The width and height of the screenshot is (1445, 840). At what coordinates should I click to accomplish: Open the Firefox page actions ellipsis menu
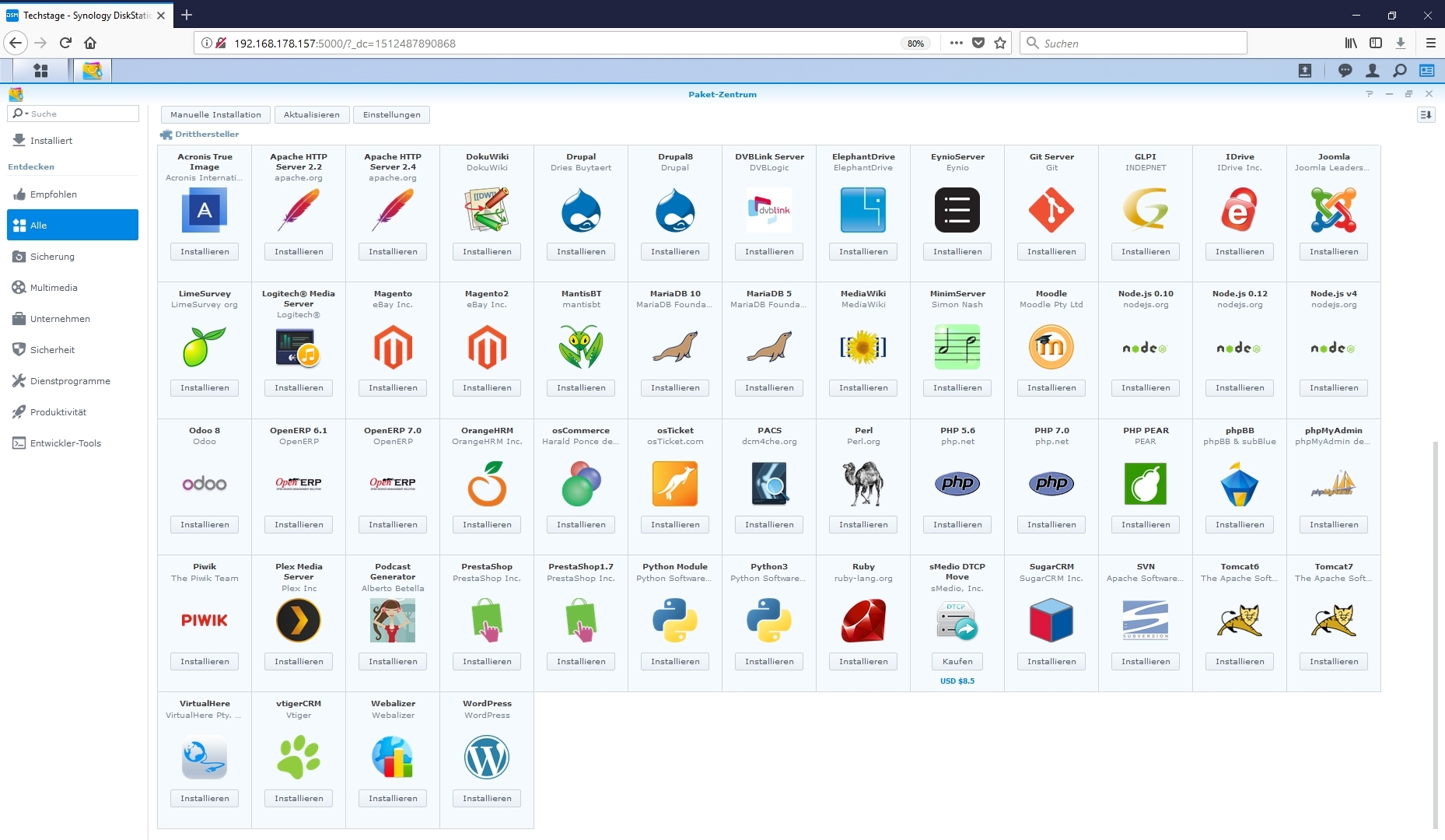click(x=956, y=44)
